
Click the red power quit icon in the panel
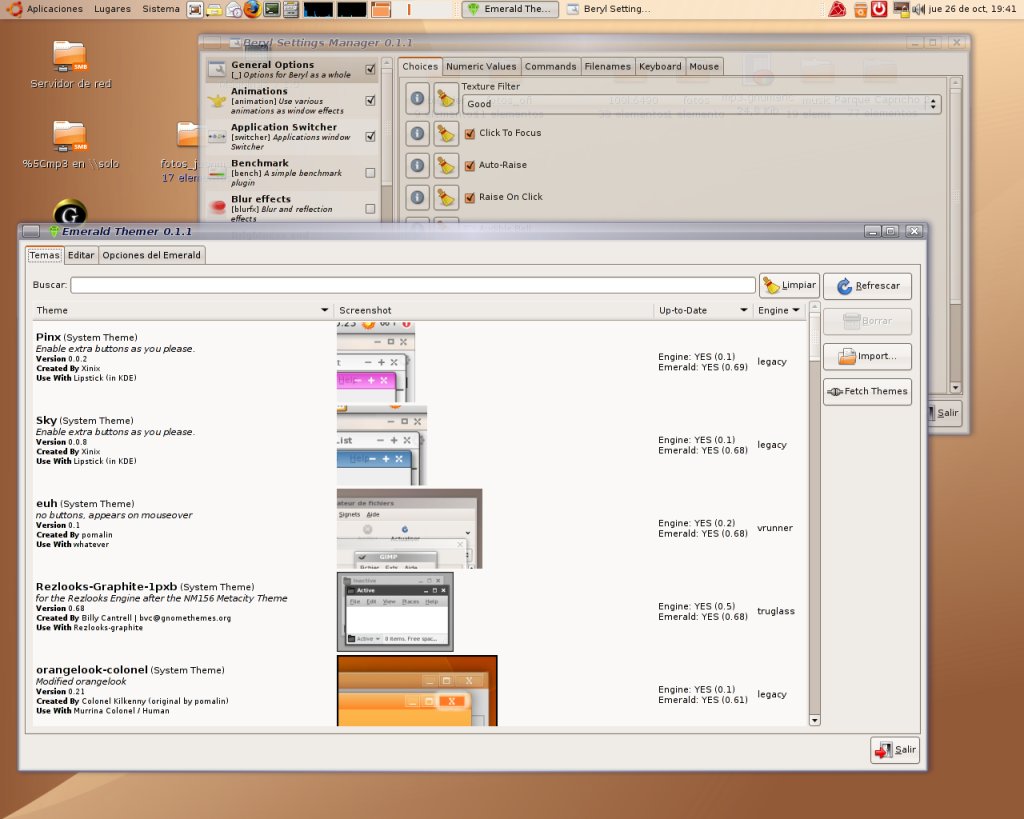879,9
